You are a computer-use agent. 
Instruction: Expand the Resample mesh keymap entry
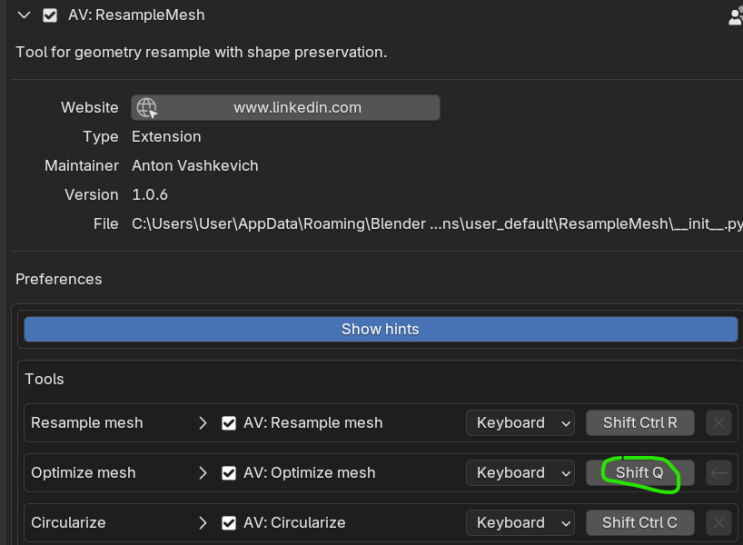[203, 423]
